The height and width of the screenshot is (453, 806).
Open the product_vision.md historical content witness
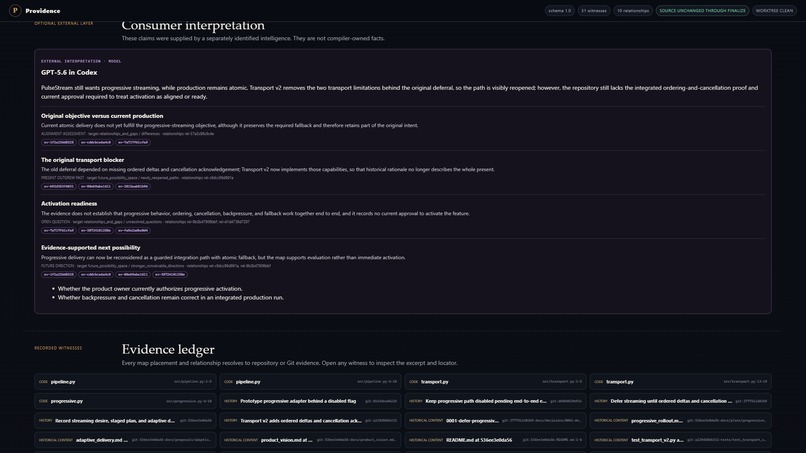(310, 440)
